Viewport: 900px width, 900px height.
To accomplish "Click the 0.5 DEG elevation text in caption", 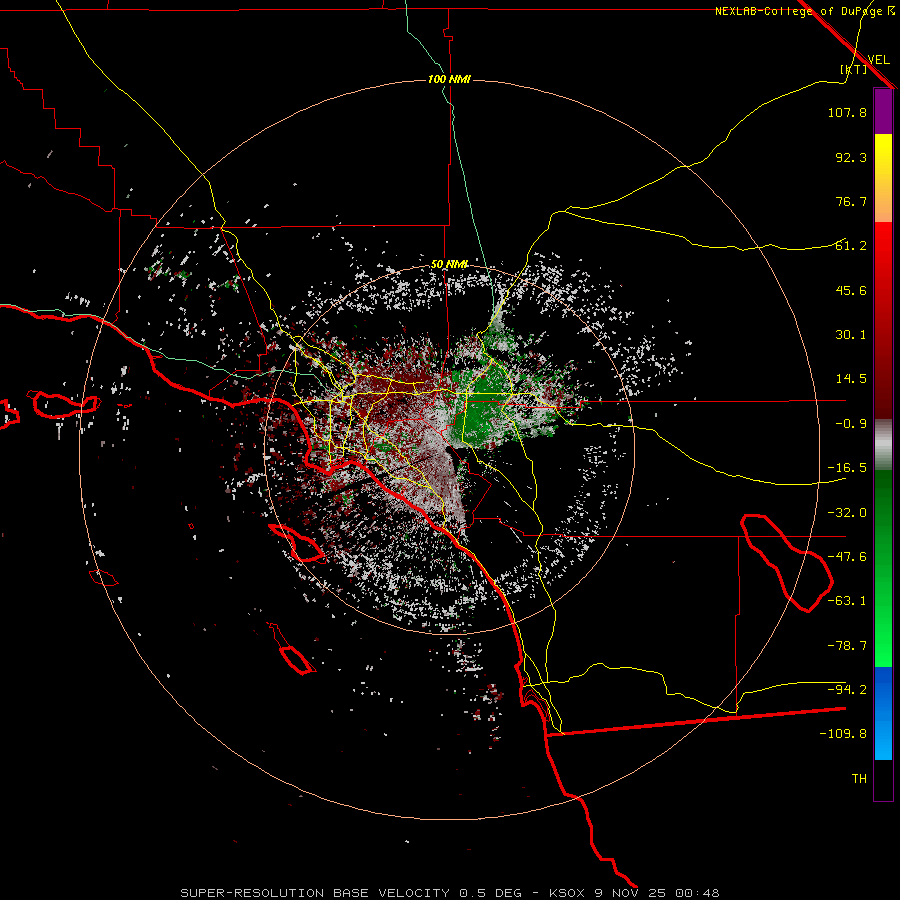I will coord(490,893).
